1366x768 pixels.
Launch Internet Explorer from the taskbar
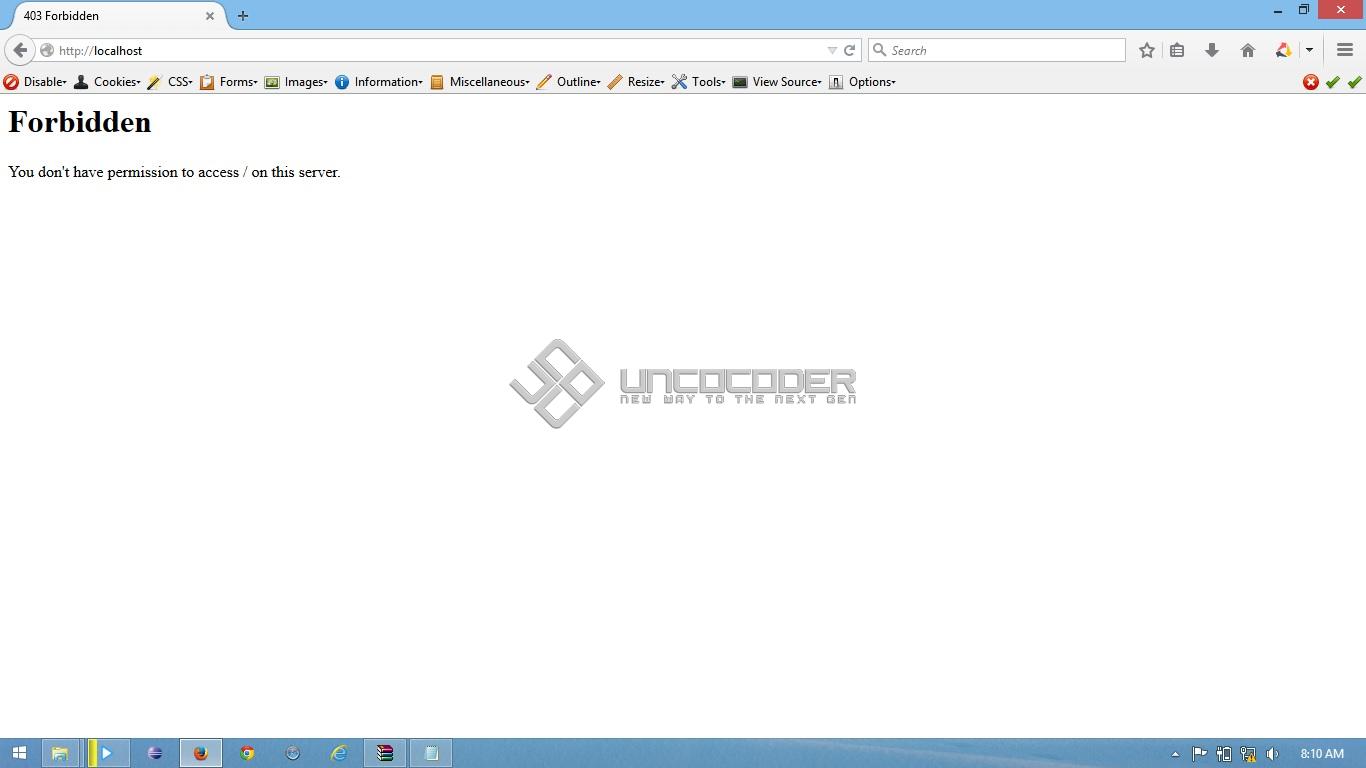339,753
